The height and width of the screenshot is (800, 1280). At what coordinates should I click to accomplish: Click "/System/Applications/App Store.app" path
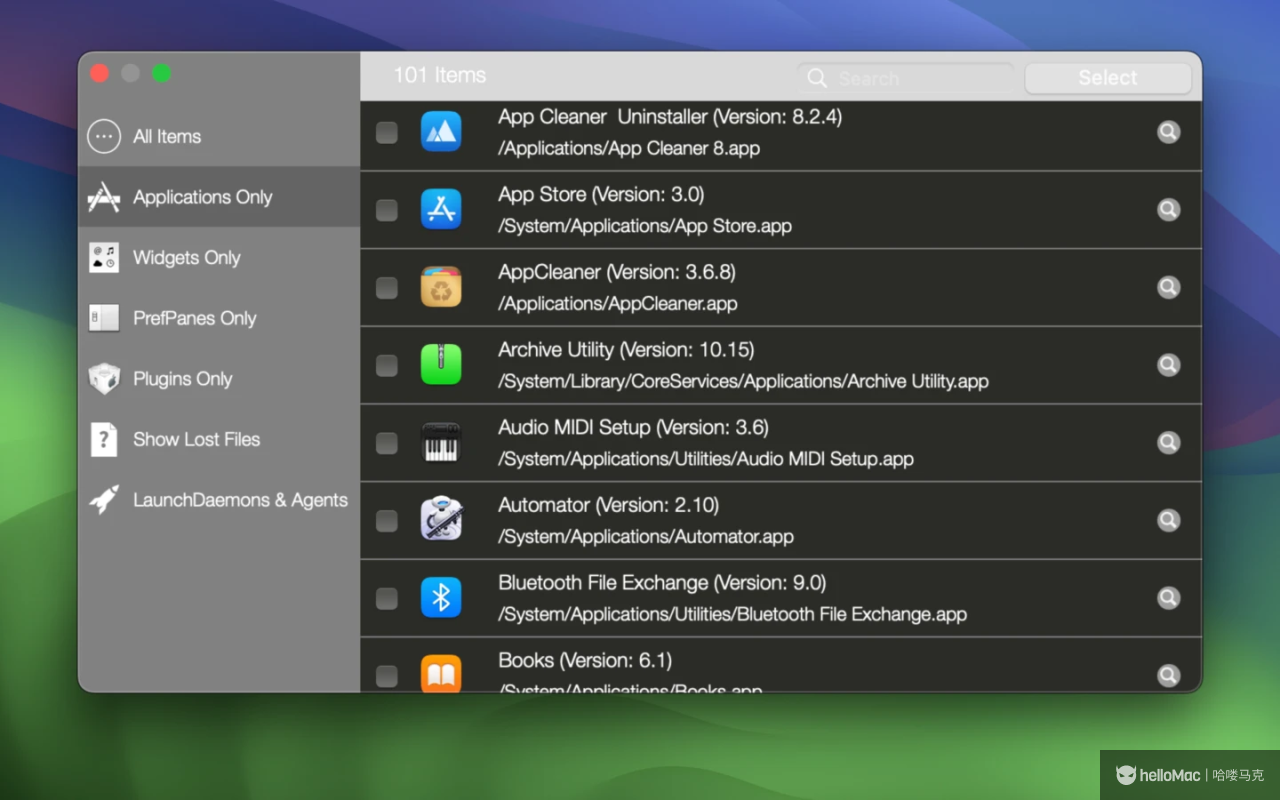click(645, 226)
